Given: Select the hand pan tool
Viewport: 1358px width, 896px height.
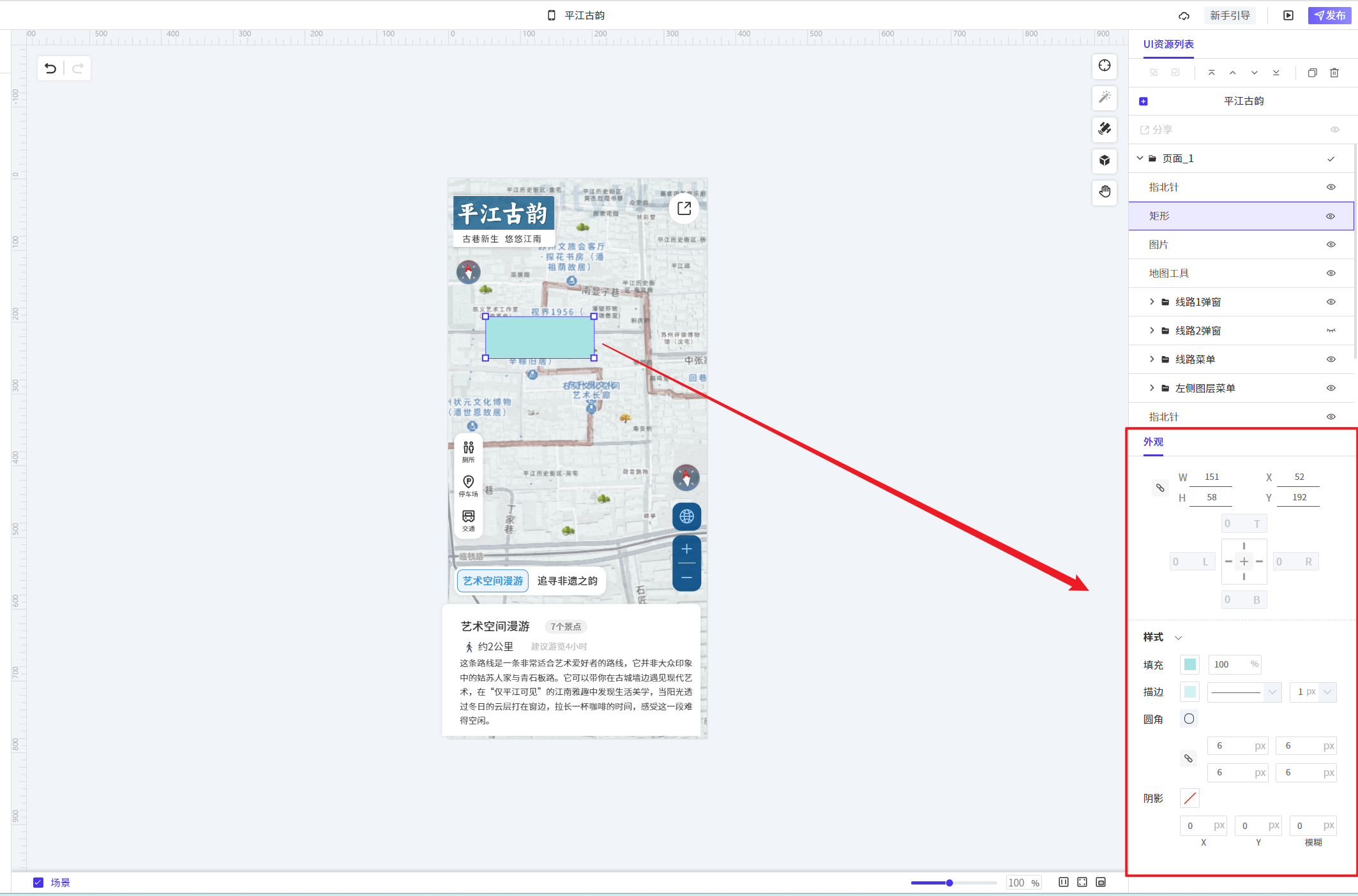Looking at the screenshot, I should [1105, 191].
